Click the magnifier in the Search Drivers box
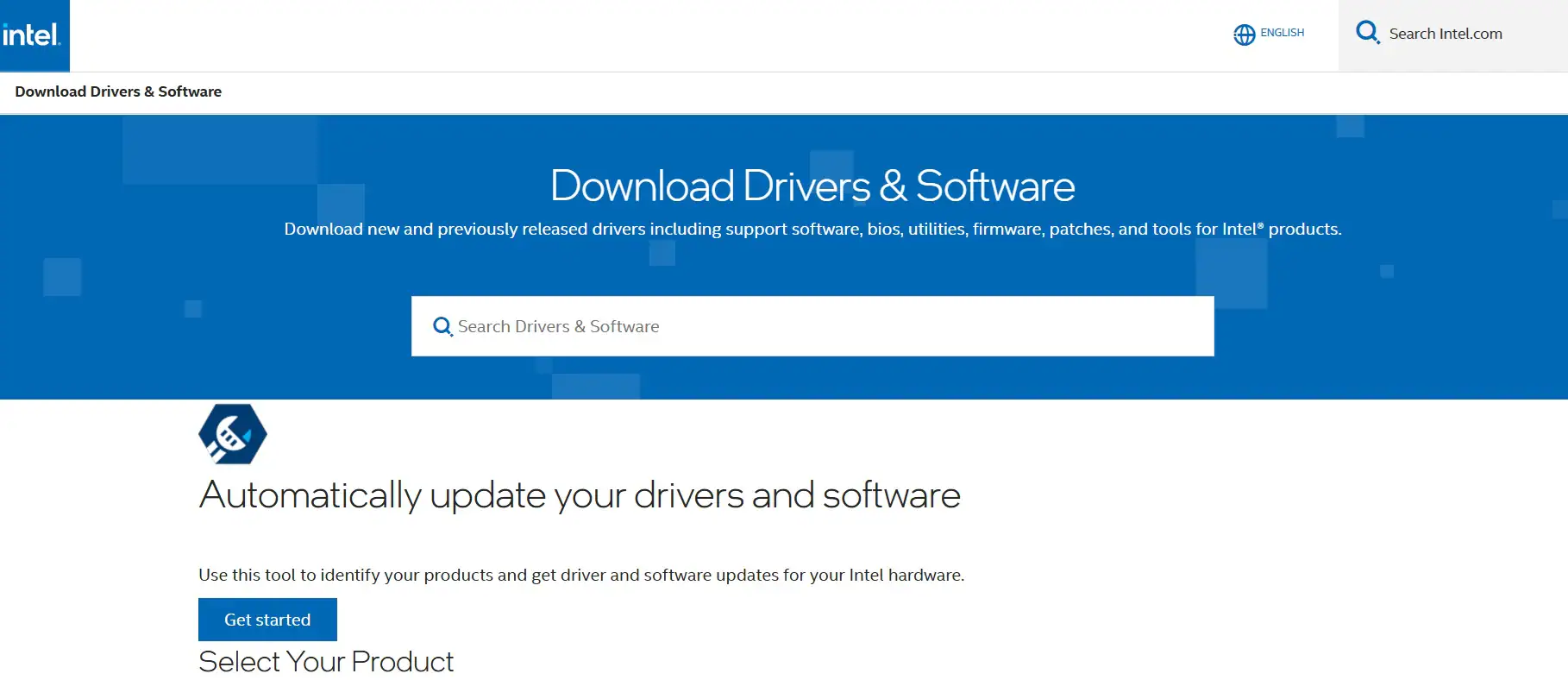 pyautogui.click(x=442, y=326)
